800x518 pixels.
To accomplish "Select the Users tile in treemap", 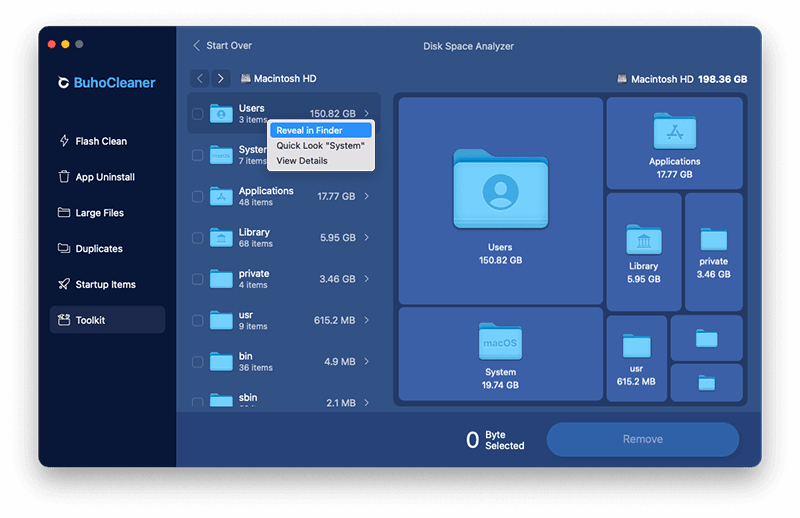I will tap(500, 201).
